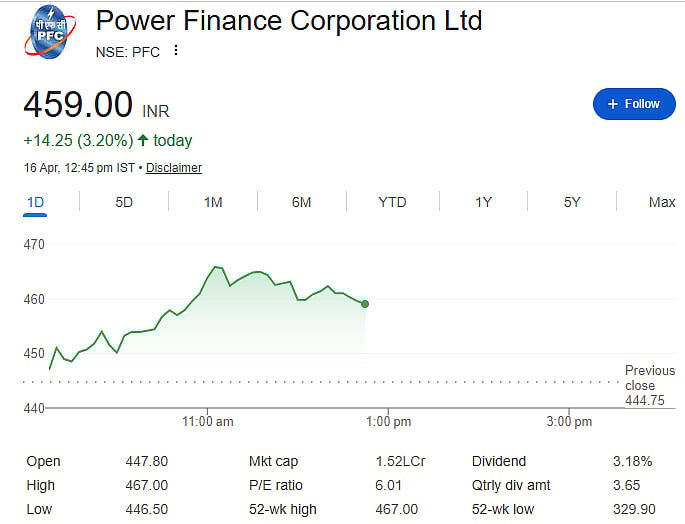Switch to the 5D chart tab
Screen dimensions: 685x524
point(124,202)
